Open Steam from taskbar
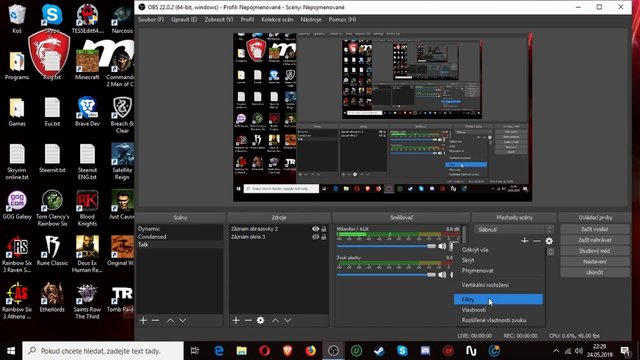Screen dimensions: 640x360 379,351
